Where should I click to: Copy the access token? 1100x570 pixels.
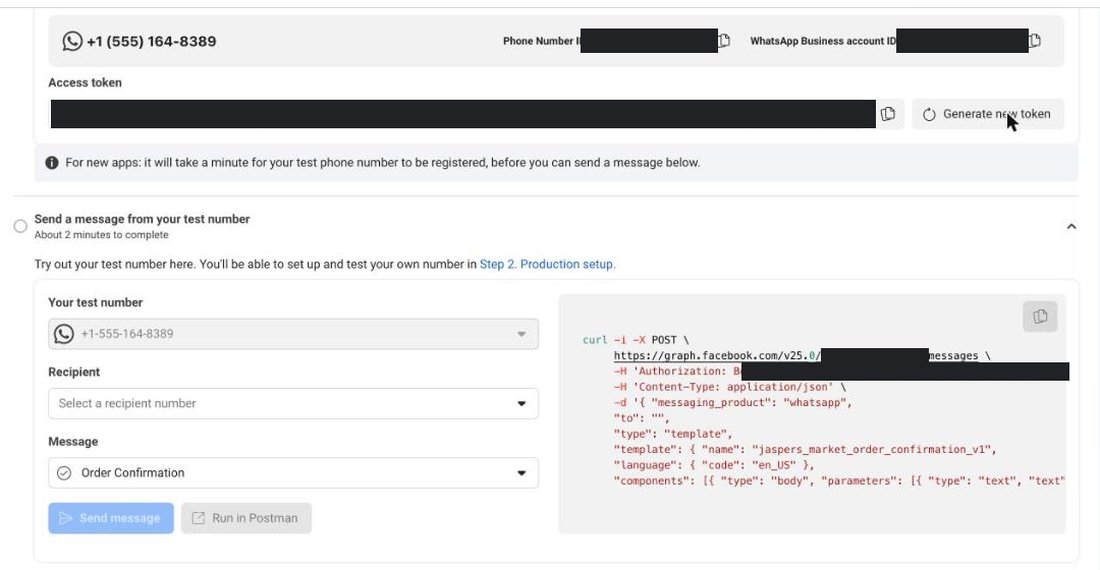pyautogui.click(x=888, y=114)
